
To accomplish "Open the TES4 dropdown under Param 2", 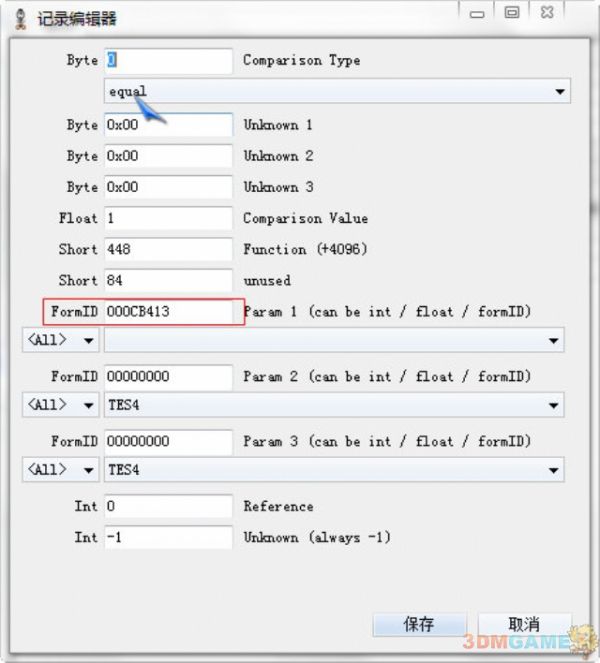I will pyautogui.click(x=333, y=405).
